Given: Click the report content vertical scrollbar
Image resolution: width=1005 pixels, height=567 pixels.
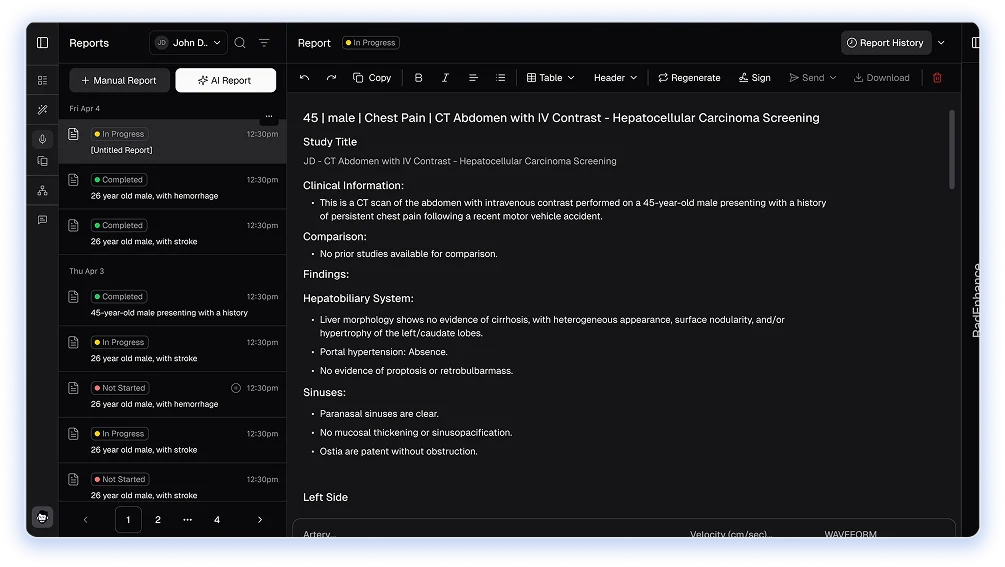Looking at the screenshot, I should 951,148.
